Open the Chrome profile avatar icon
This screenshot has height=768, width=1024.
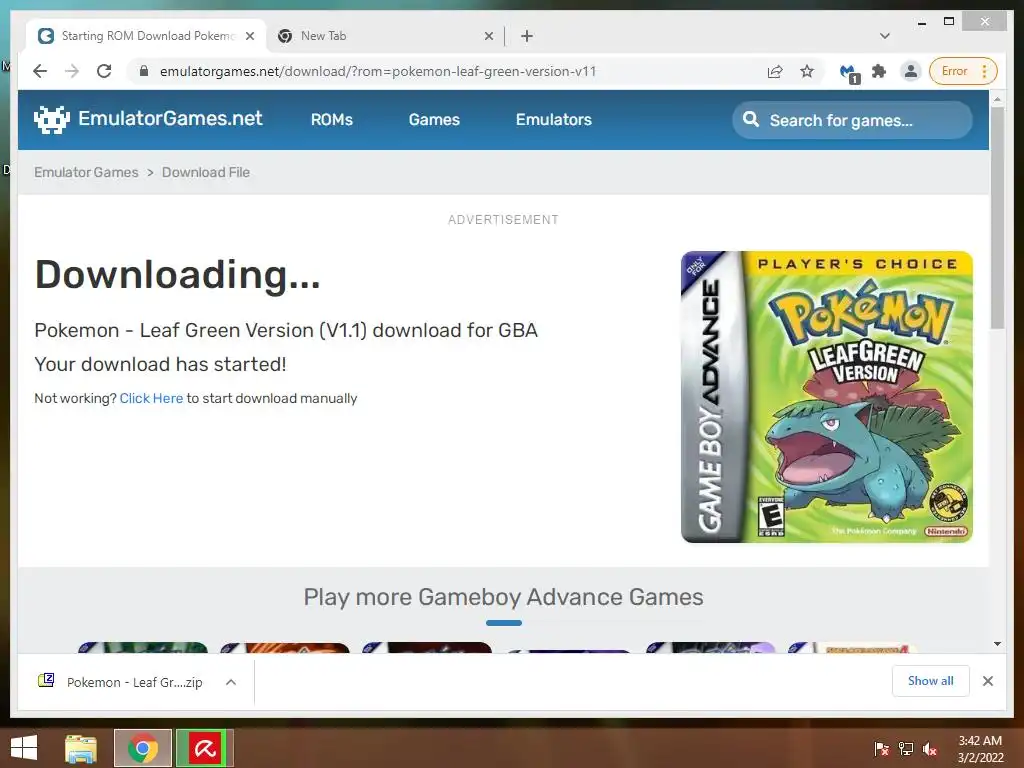pos(910,71)
